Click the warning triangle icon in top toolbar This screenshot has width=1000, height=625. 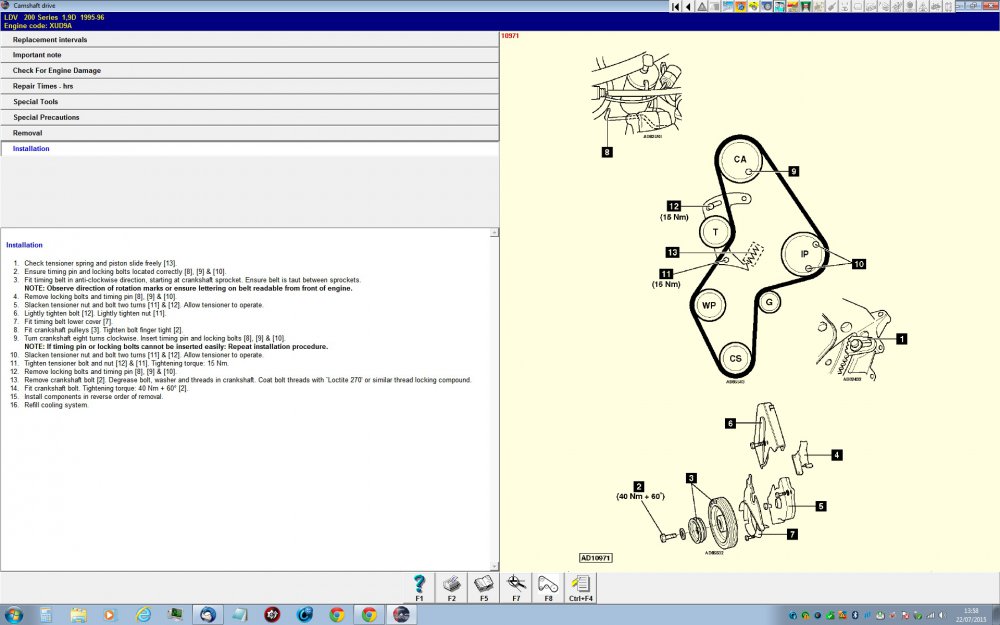click(x=702, y=7)
